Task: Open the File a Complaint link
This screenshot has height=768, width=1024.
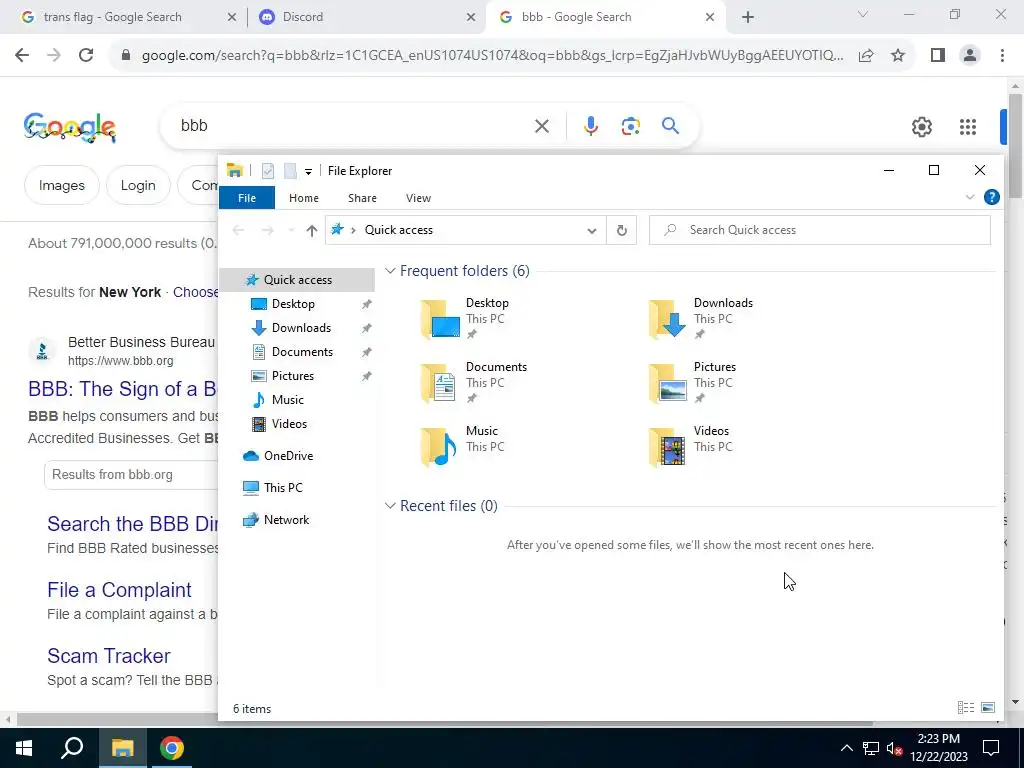Action: click(x=119, y=590)
